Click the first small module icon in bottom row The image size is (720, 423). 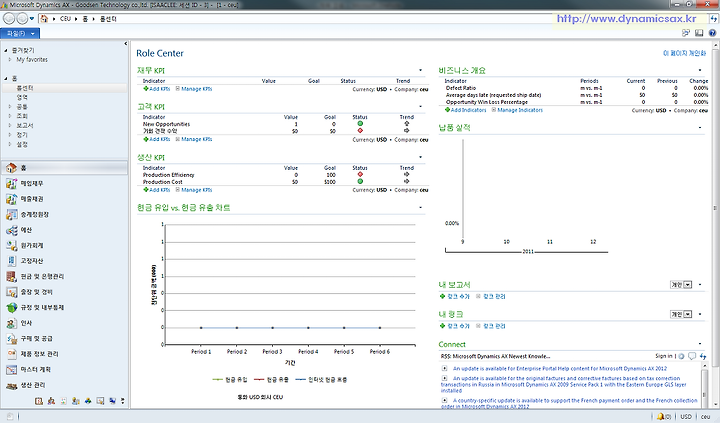[39, 401]
